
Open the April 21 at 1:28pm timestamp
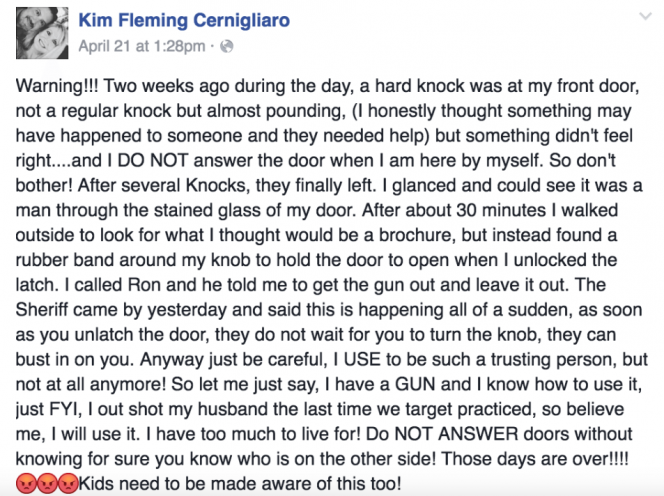[x=142, y=46]
